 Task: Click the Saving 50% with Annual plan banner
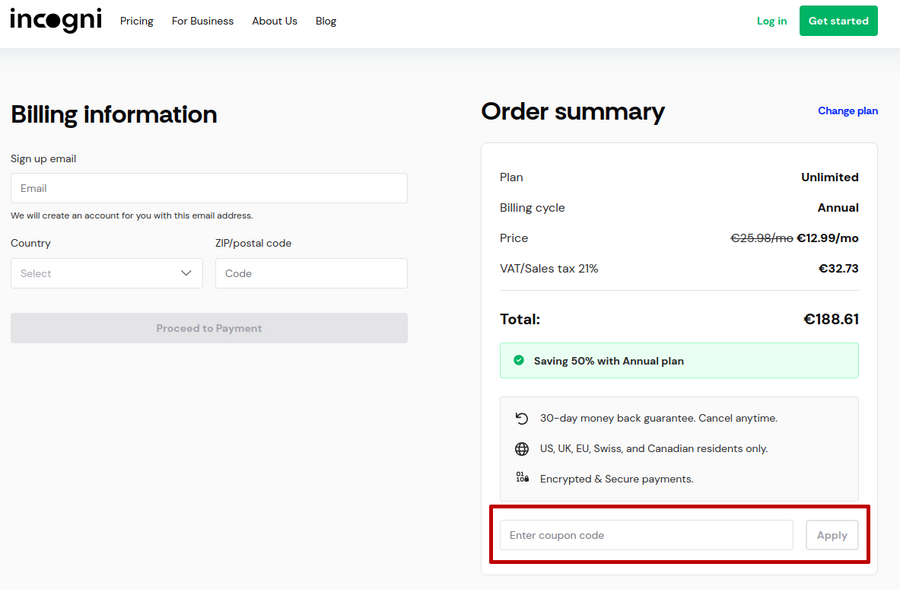[678, 360]
